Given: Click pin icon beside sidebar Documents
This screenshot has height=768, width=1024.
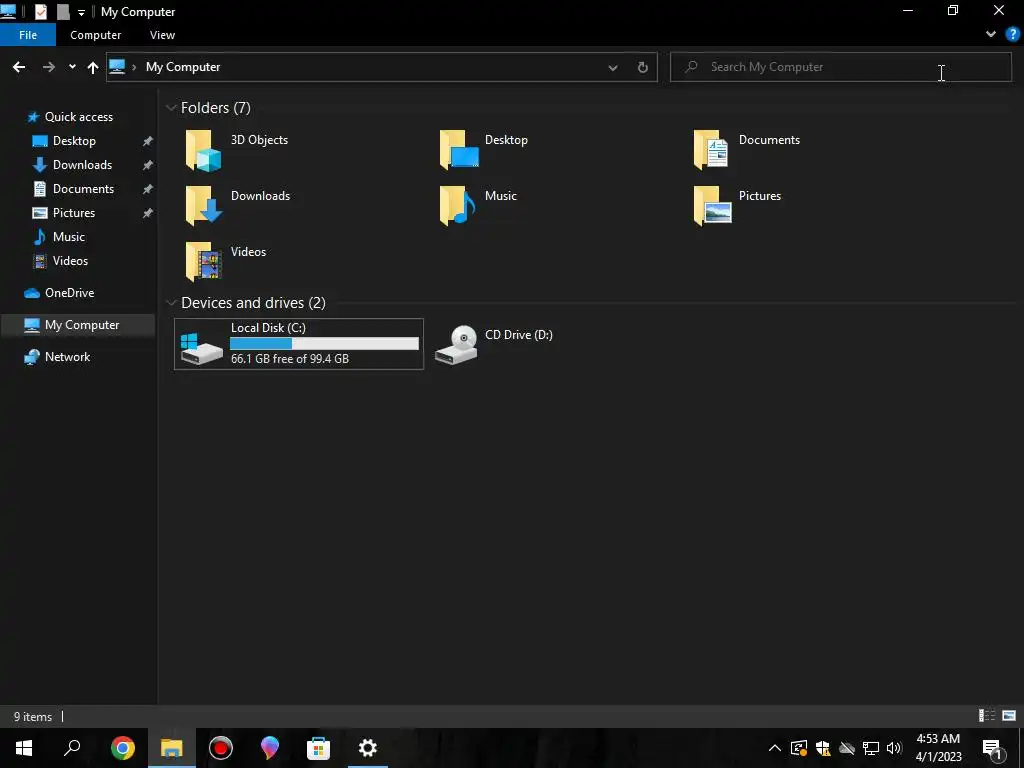Looking at the screenshot, I should (148, 189).
